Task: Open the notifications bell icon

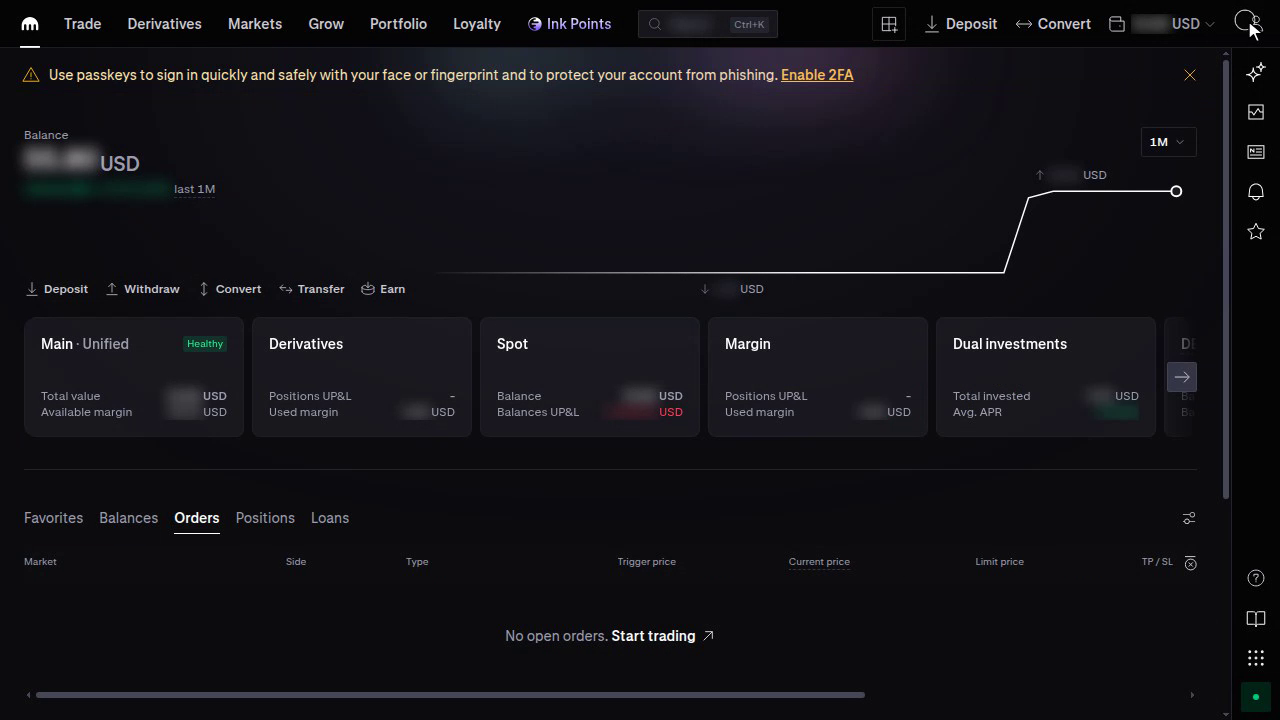Action: click(1256, 192)
